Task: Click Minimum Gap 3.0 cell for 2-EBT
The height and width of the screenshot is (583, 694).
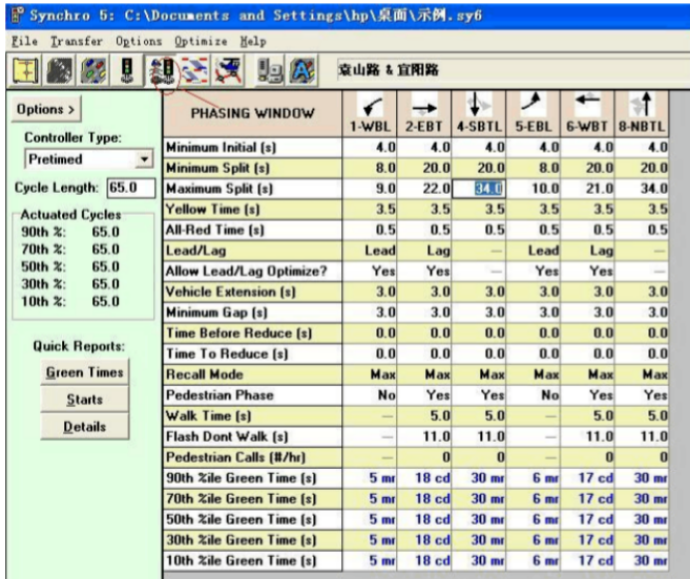Action: (x=424, y=313)
